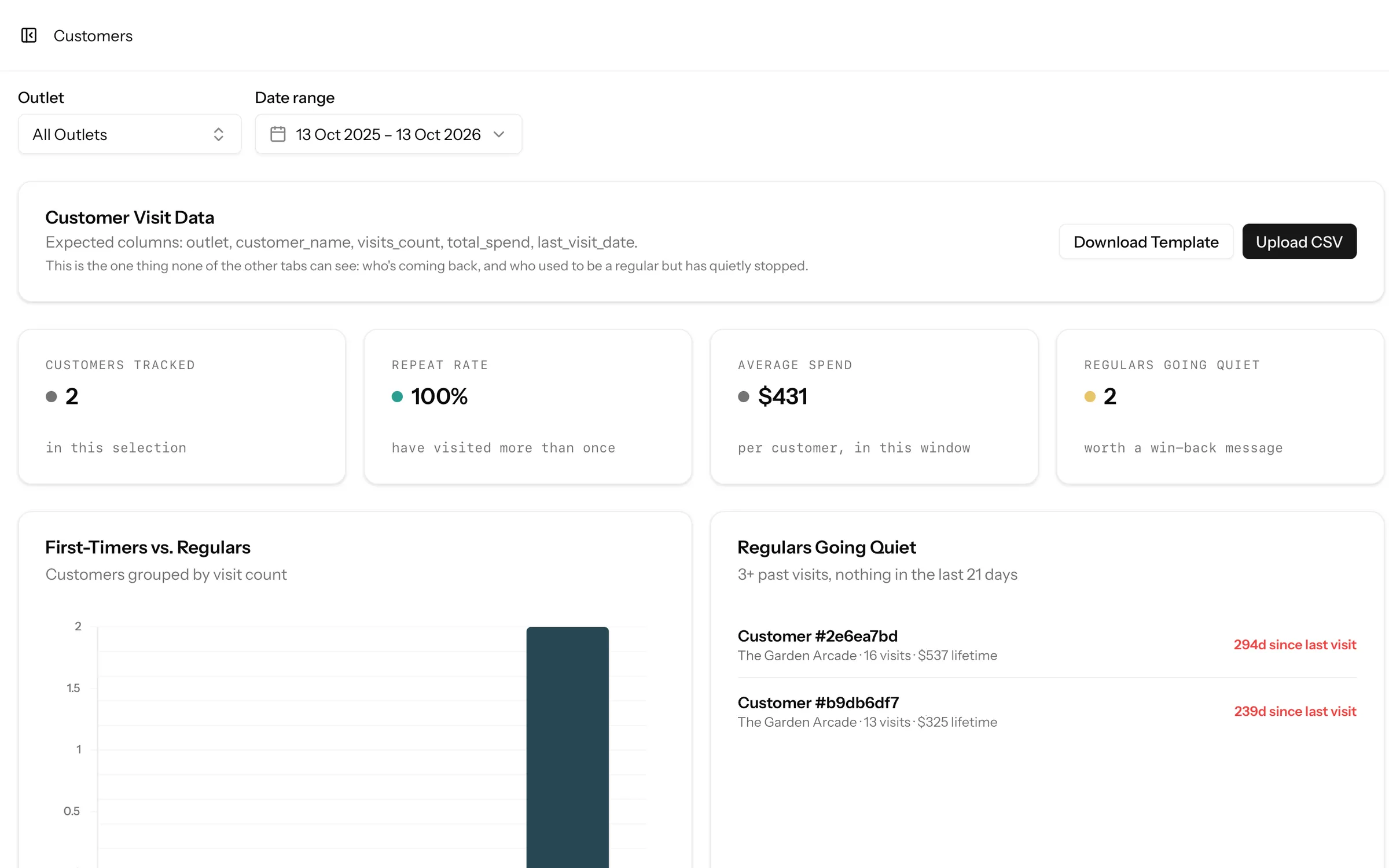Click 'worth a win-back message' caption
Viewport: 1389px width, 868px height.
click(1183, 448)
